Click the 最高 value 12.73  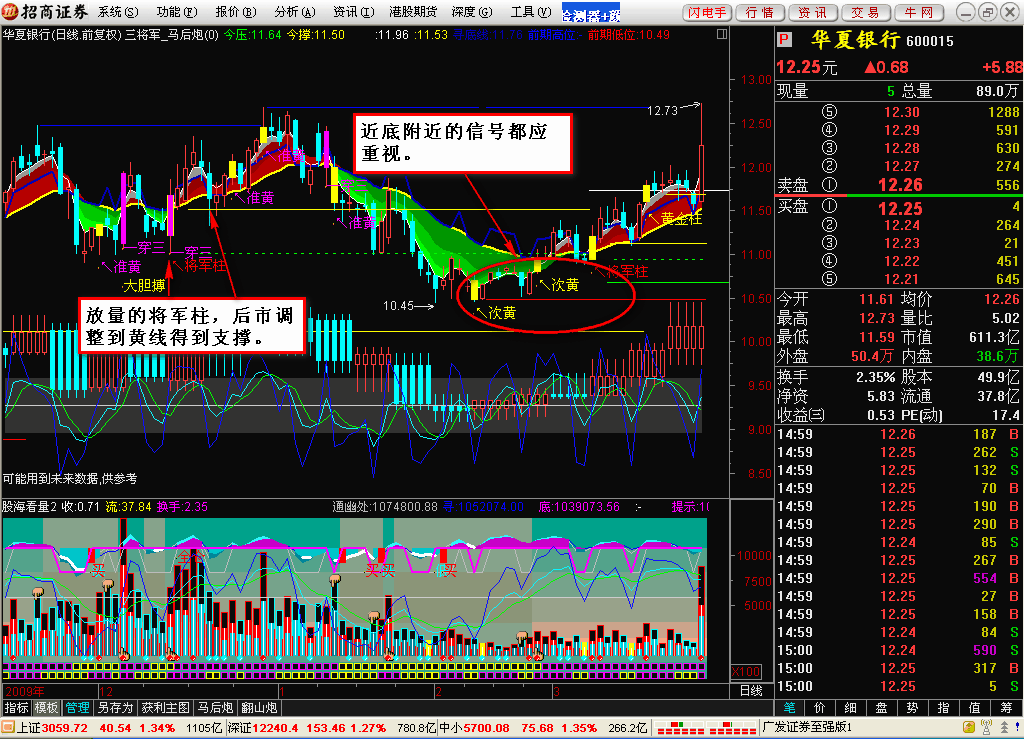(876, 319)
